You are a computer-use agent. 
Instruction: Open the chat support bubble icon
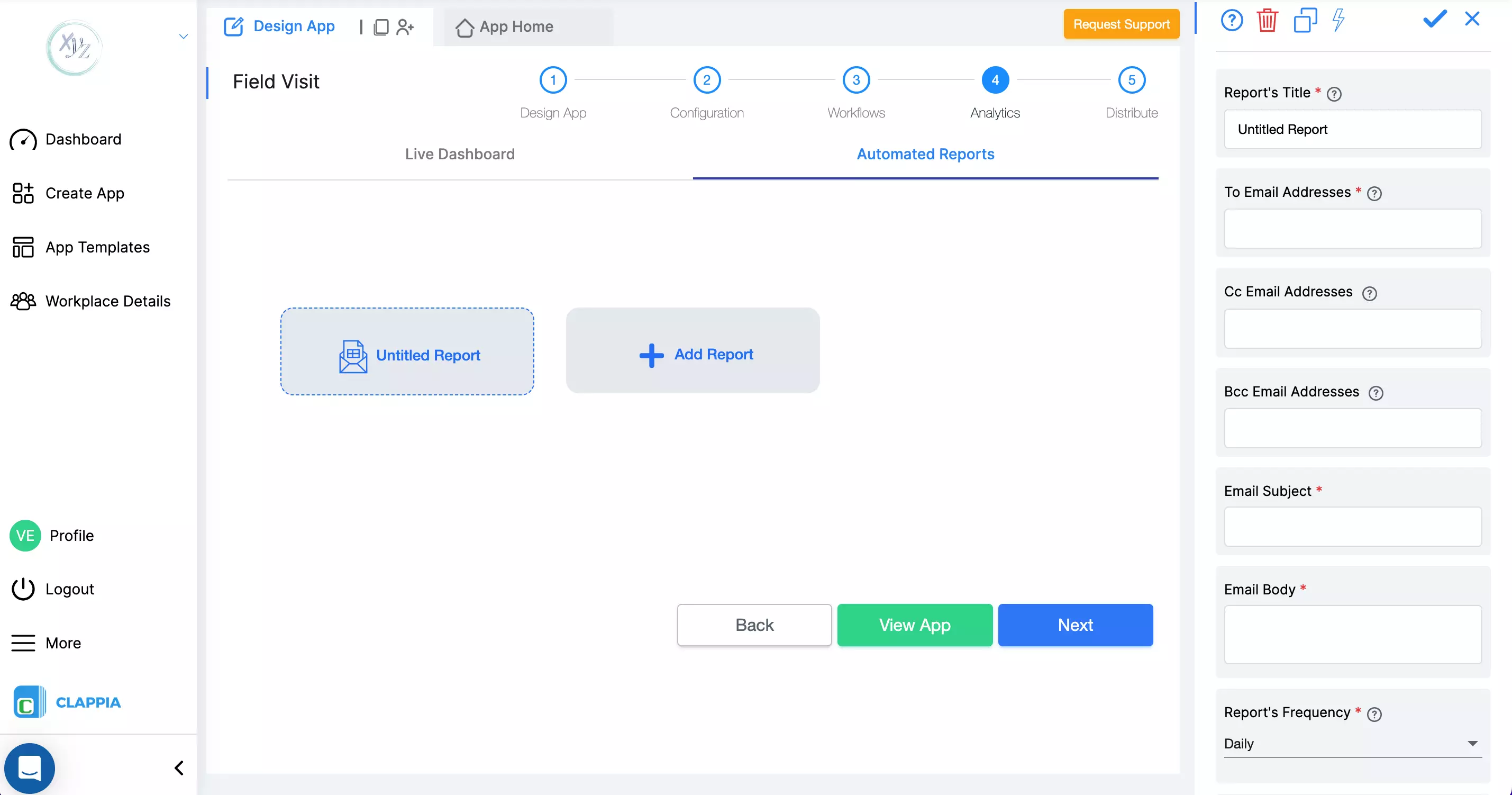tap(29, 768)
